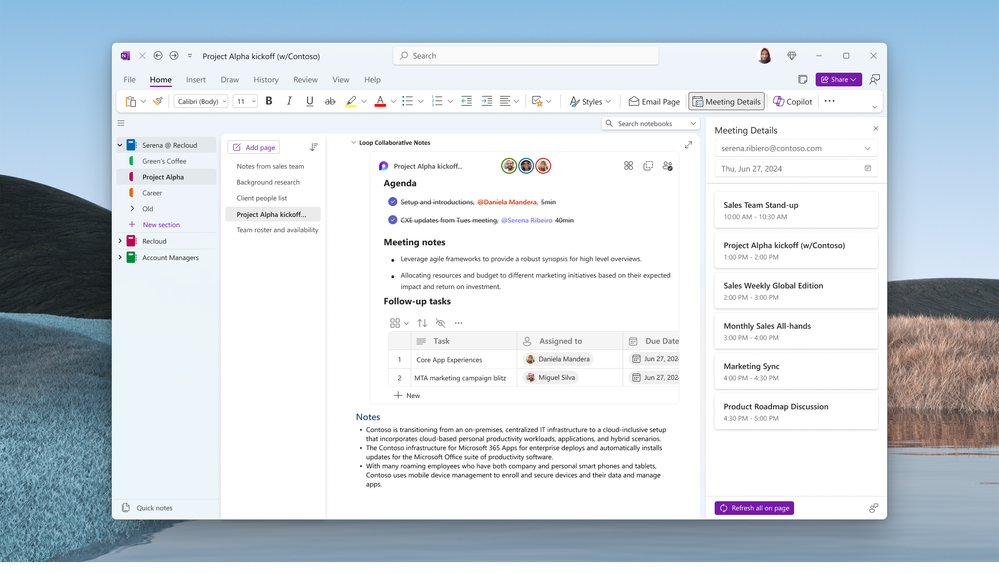Open the ribbon's more options ellipsis
The width and height of the screenshot is (999, 574).
click(x=829, y=101)
